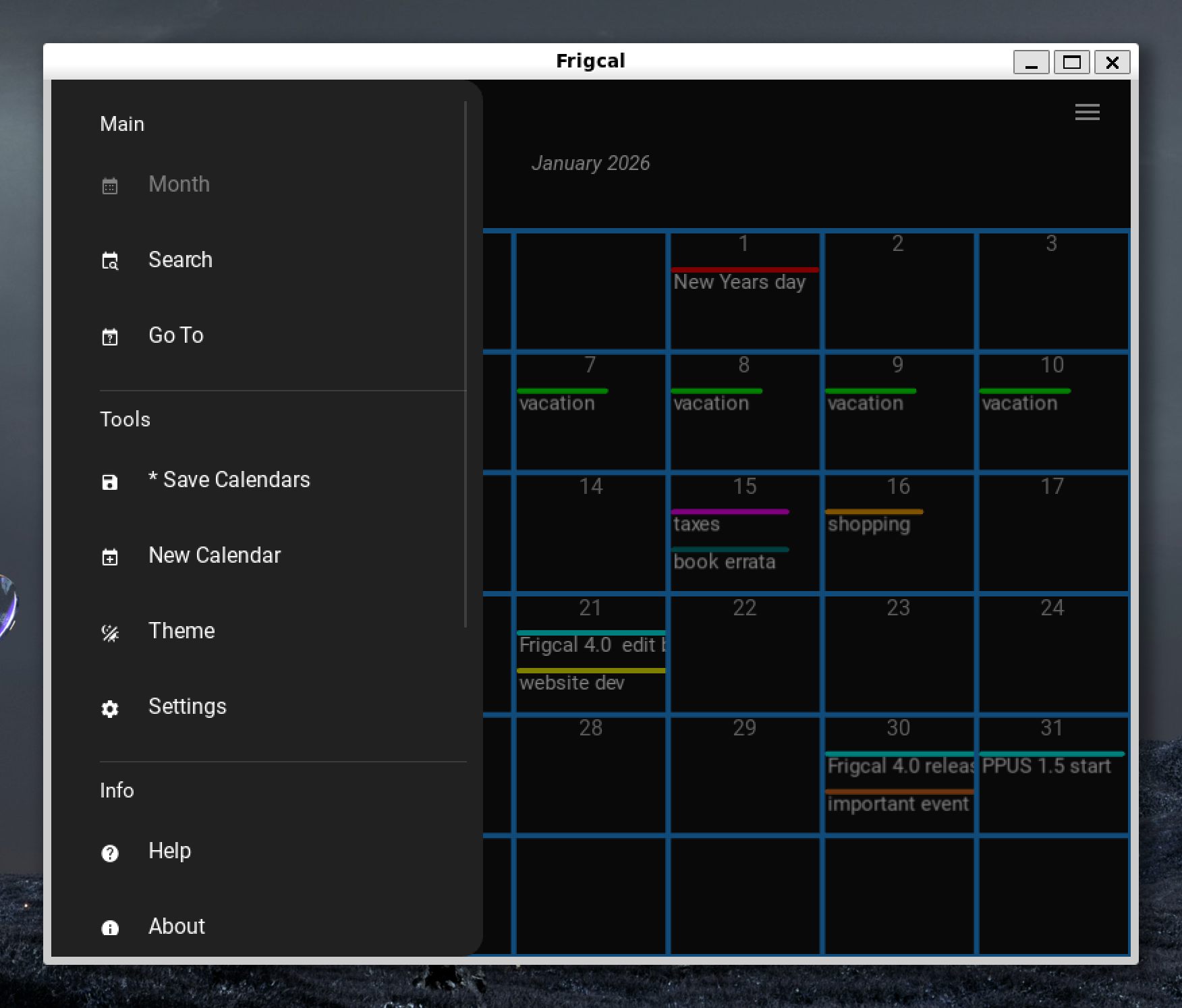Open the taxes event on the 15th
1182x1008 pixels.
[696, 524]
